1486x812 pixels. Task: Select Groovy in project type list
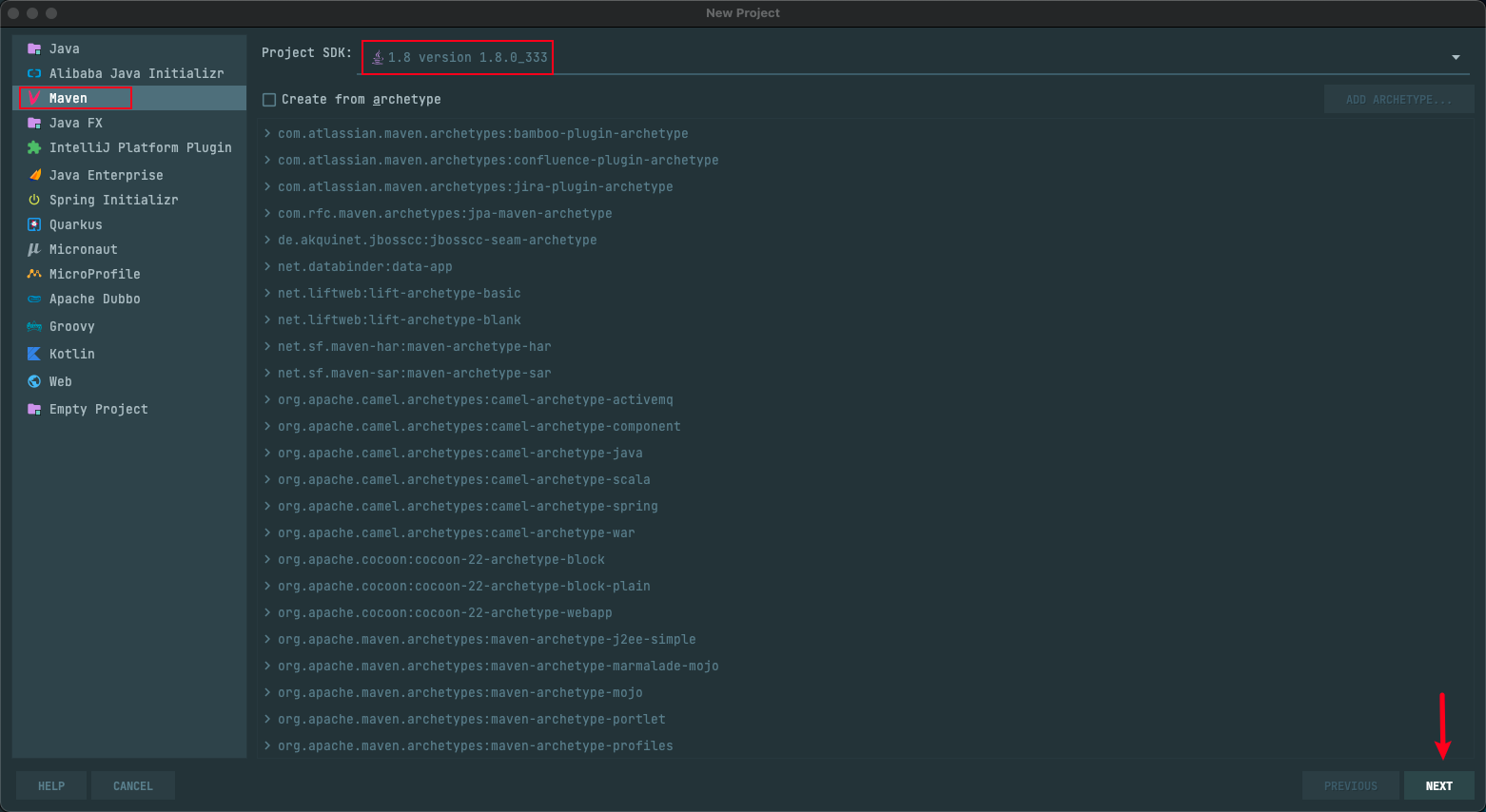(129, 326)
